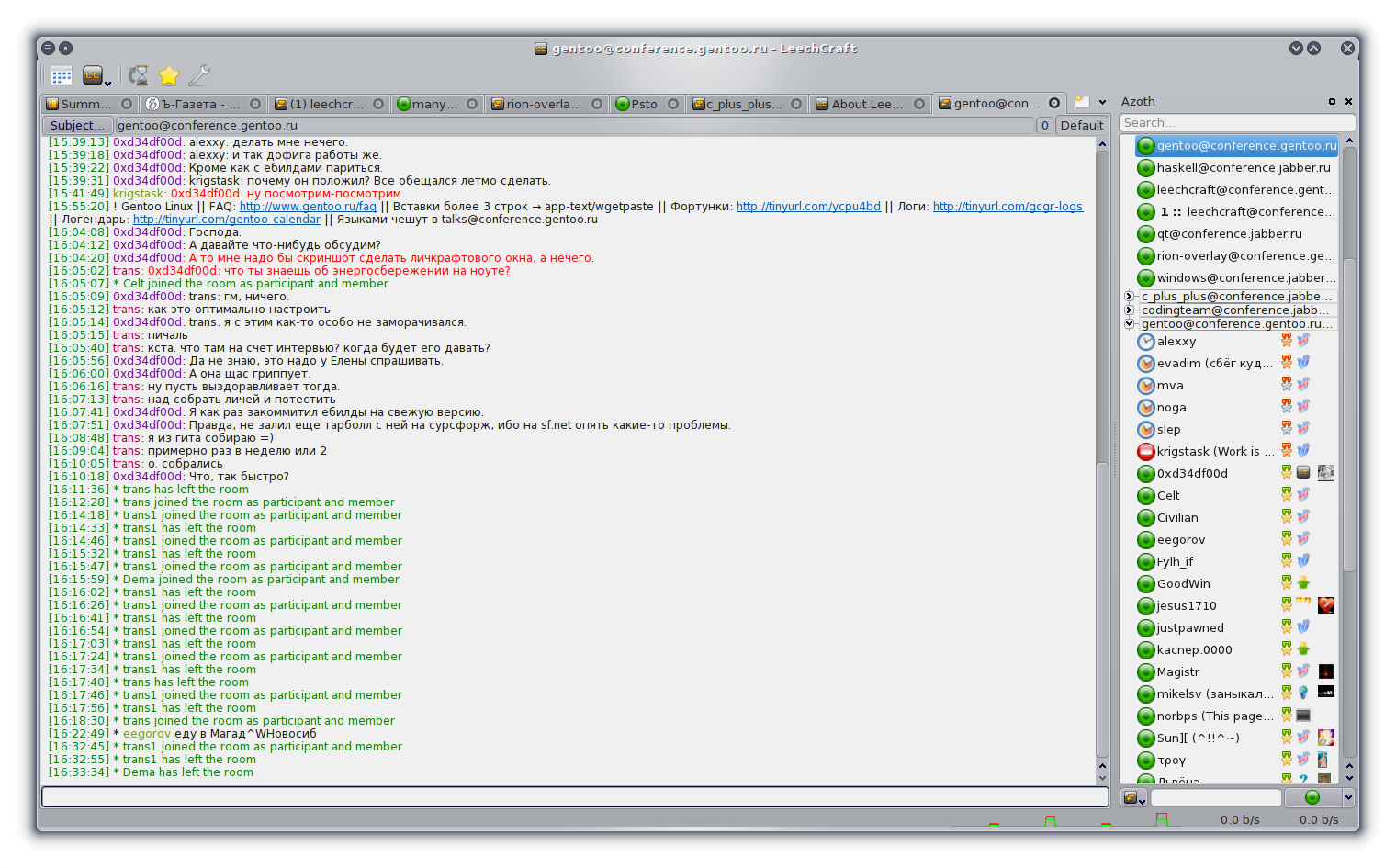Click the Search field in the Azoth panel
Viewport: 1396px width, 868px height.
(1235, 123)
